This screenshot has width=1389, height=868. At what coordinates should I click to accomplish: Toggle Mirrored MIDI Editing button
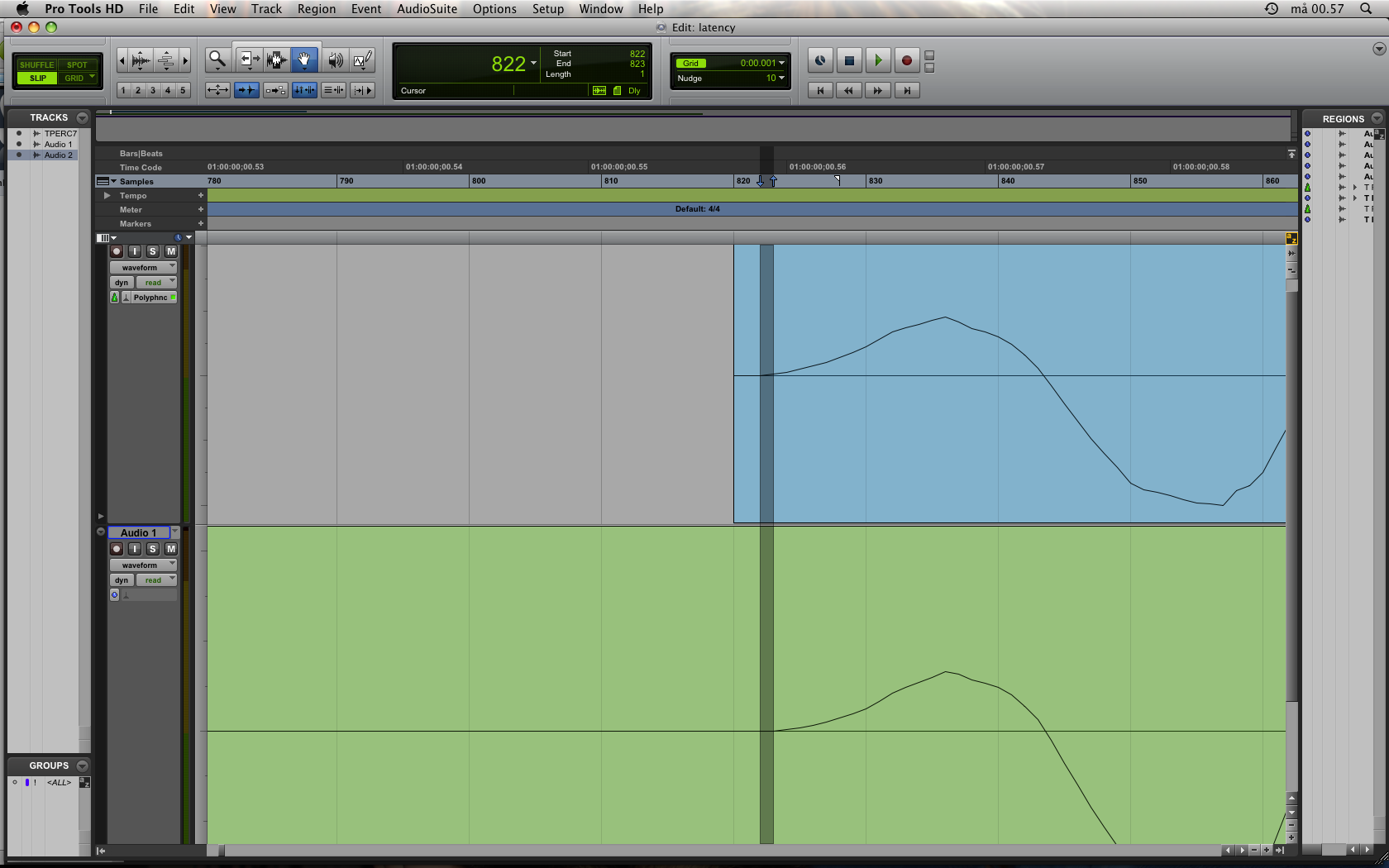275,90
